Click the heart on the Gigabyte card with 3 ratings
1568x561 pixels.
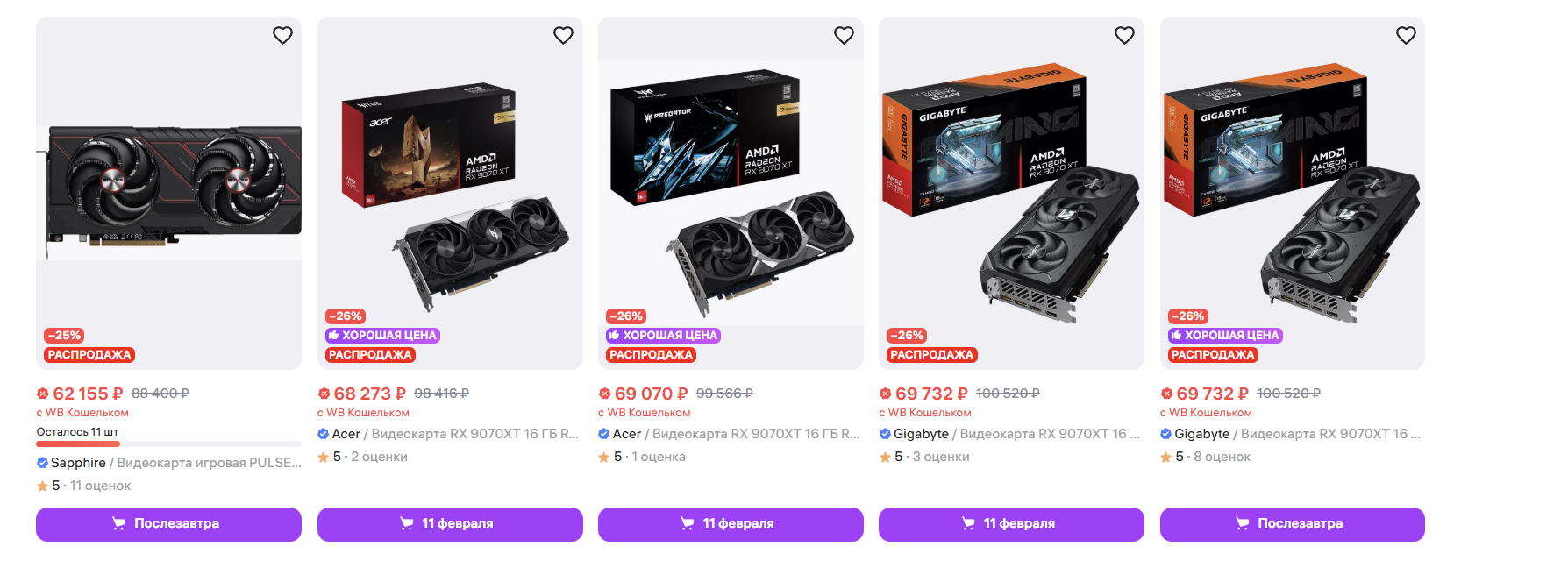(1124, 35)
